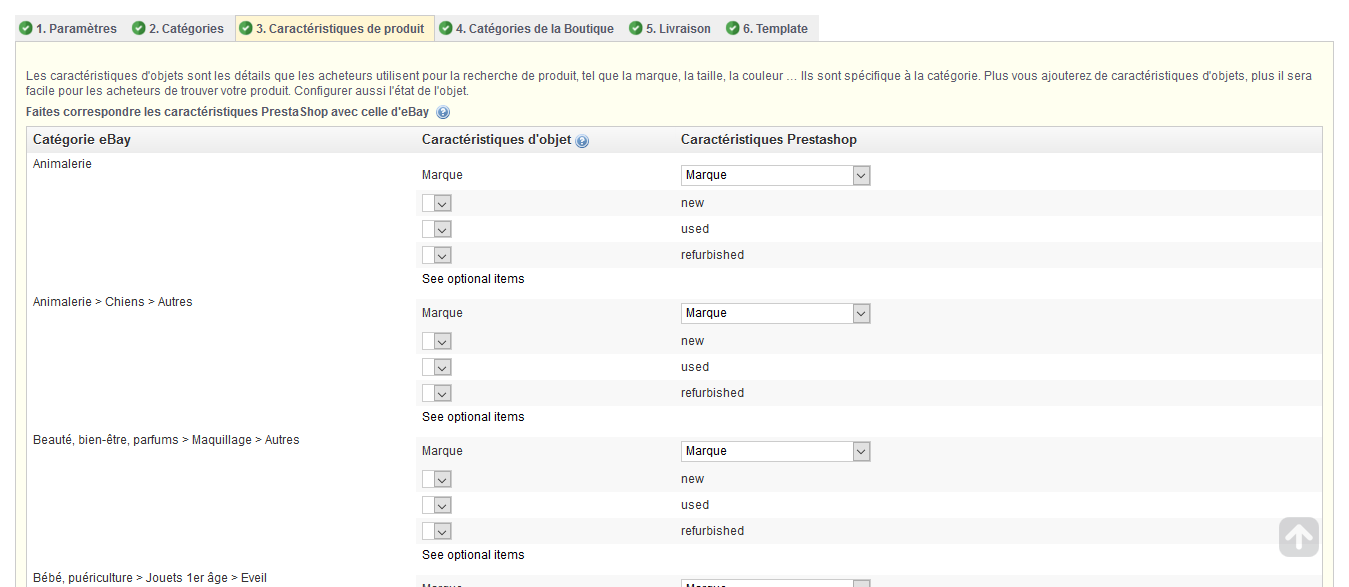The height and width of the screenshot is (587, 1349).
Task: Click green check icon on Livraison tab
Action: pyautogui.click(x=636, y=29)
